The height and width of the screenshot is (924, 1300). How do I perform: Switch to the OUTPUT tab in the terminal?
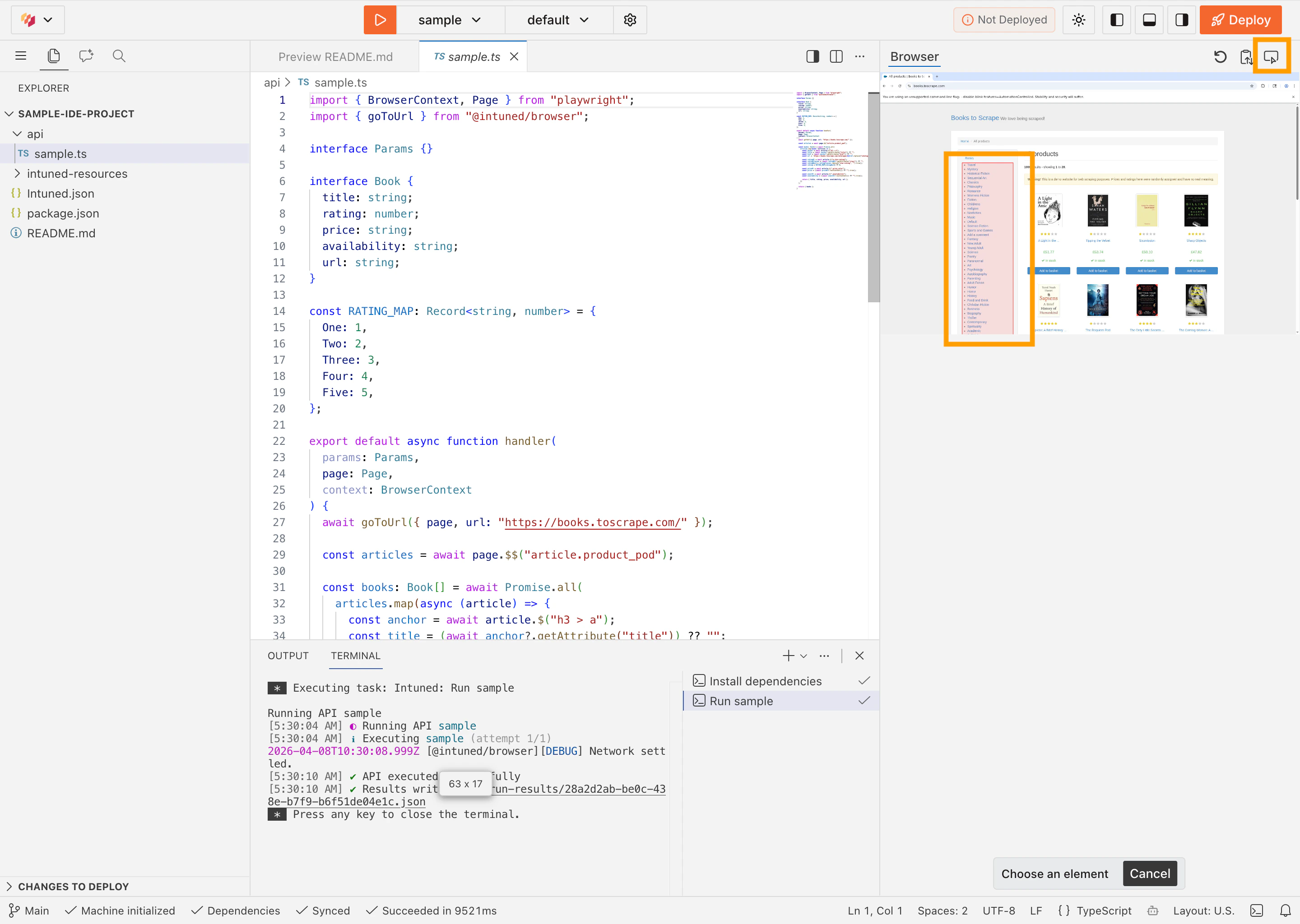pos(288,656)
